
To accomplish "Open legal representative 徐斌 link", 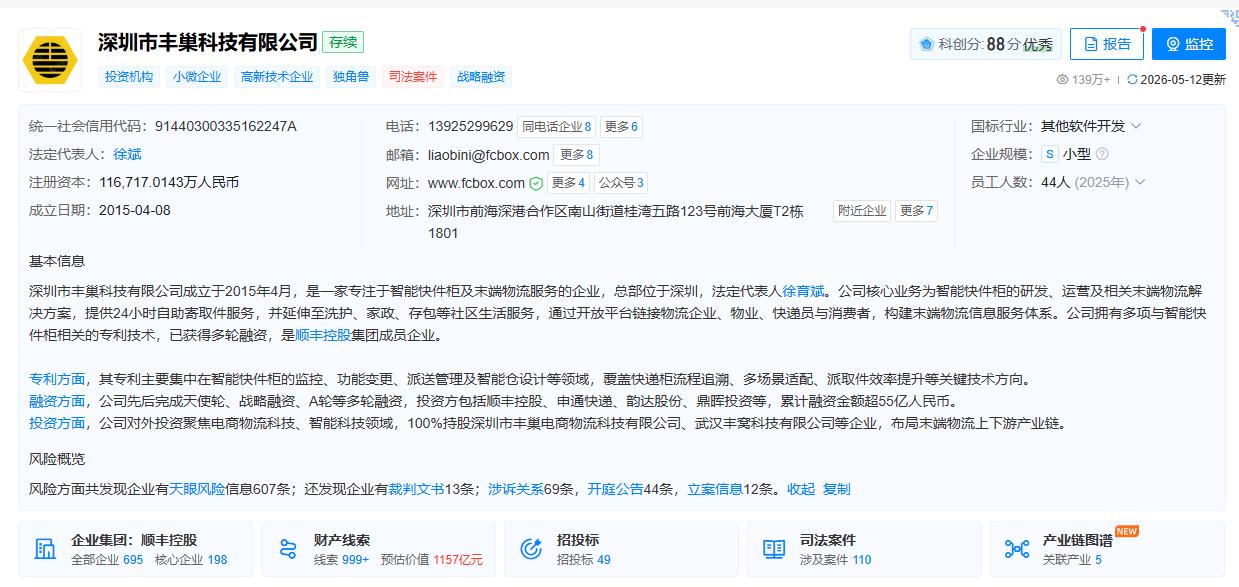I will [x=127, y=154].
